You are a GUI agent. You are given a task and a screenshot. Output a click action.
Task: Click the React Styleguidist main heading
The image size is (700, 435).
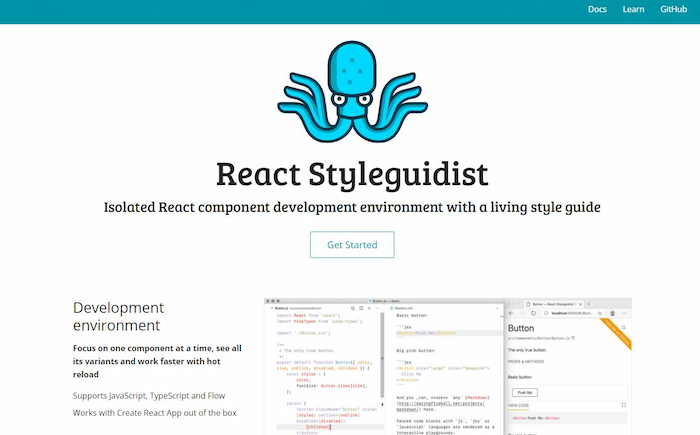[x=350, y=172]
